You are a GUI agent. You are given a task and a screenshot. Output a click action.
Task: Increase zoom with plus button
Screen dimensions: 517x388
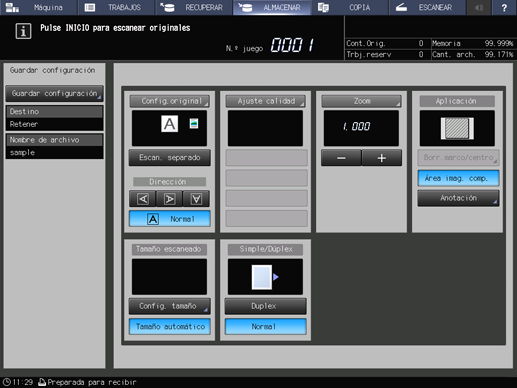coord(382,158)
